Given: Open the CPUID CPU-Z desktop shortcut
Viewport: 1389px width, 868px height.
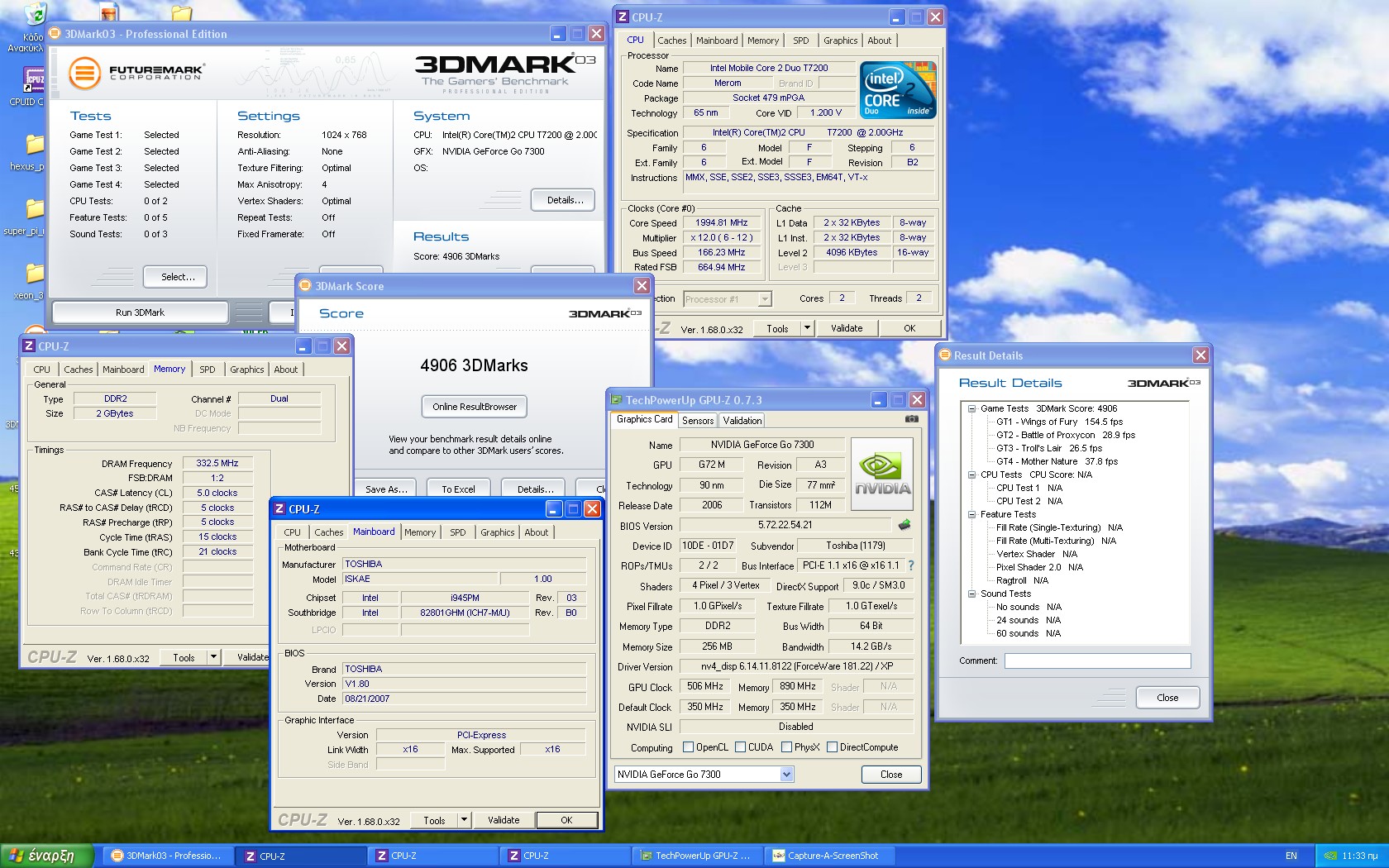Looking at the screenshot, I should tap(34, 79).
